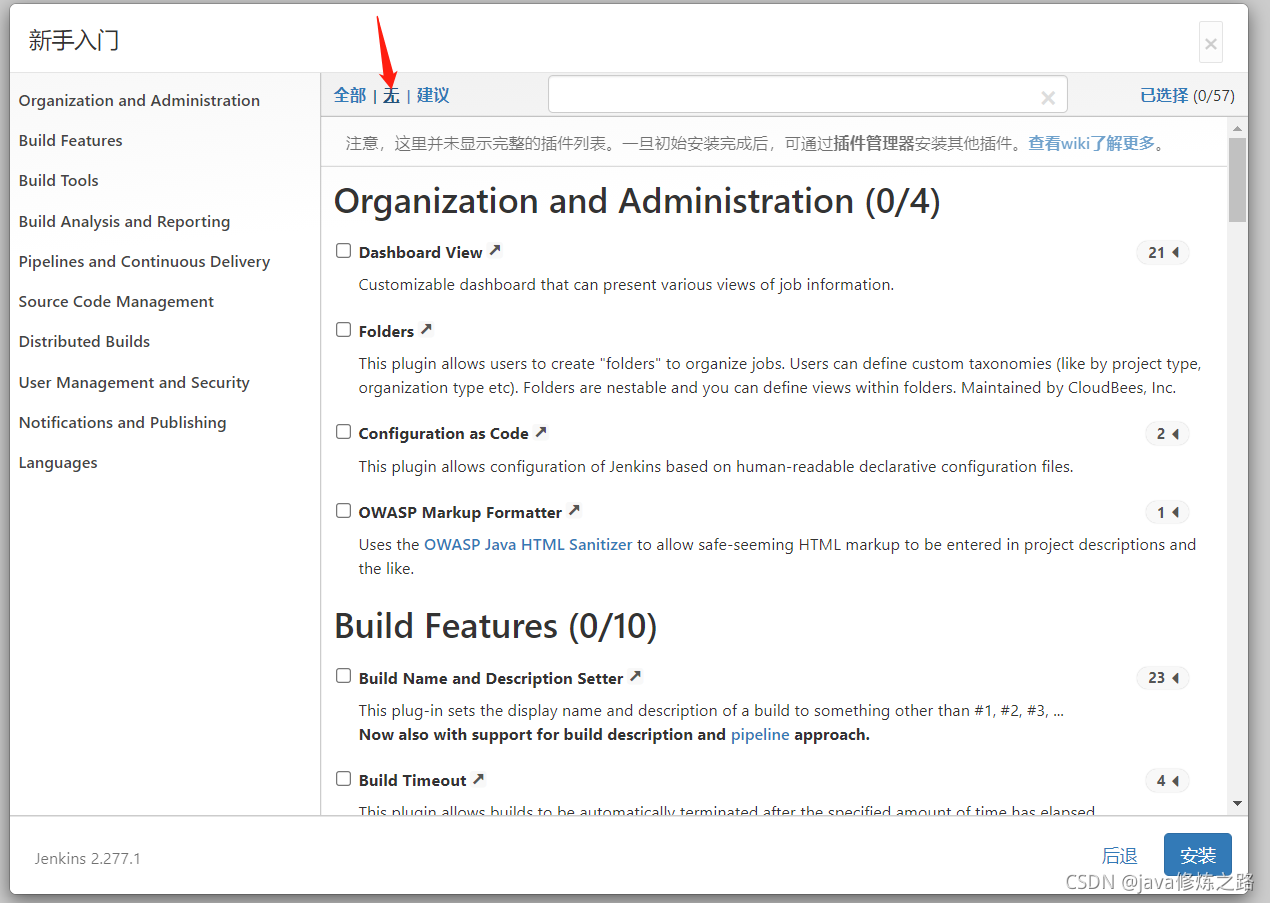Image resolution: width=1270 pixels, height=903 pixels.
Task: Go to Organization and Administration category
Action: [139, 100]
